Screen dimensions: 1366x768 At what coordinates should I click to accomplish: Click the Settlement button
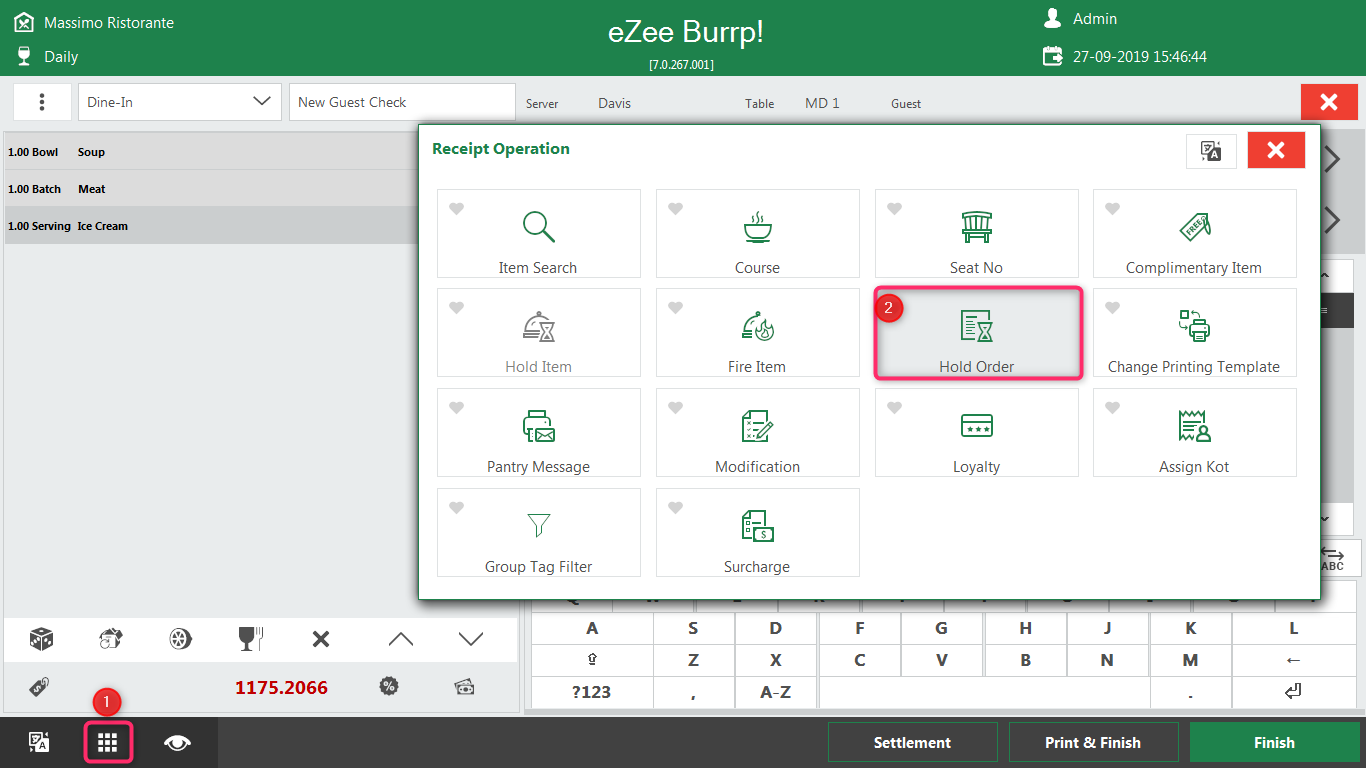(912, 743)
